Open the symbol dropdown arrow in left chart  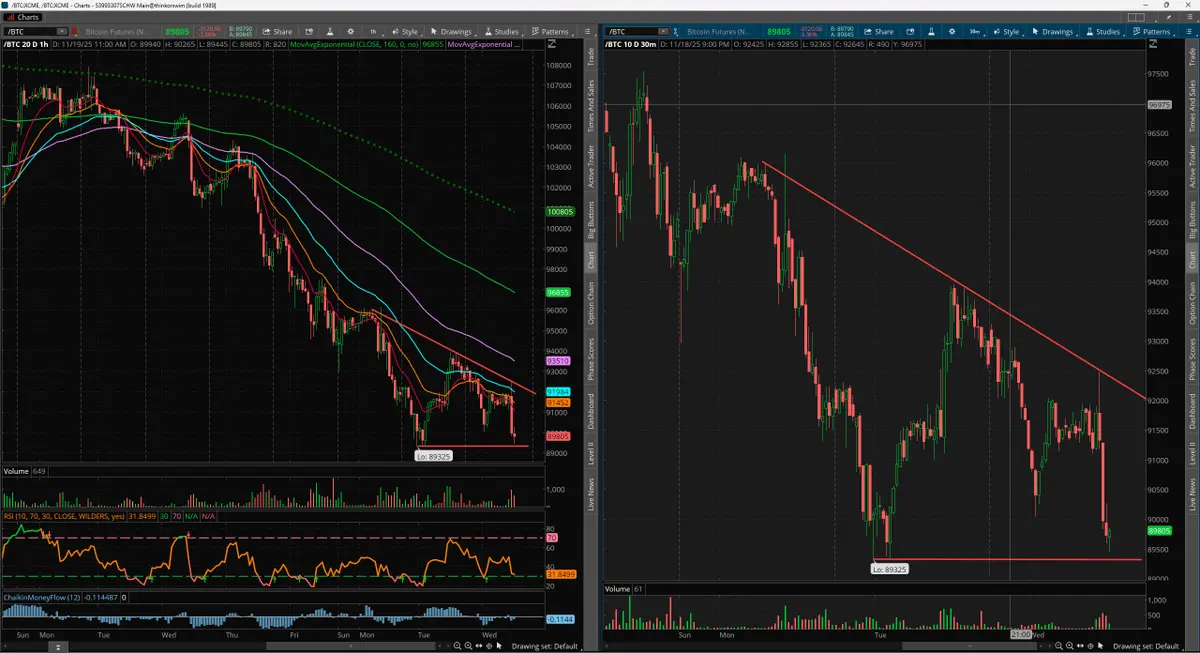click(x=62, y=32)
